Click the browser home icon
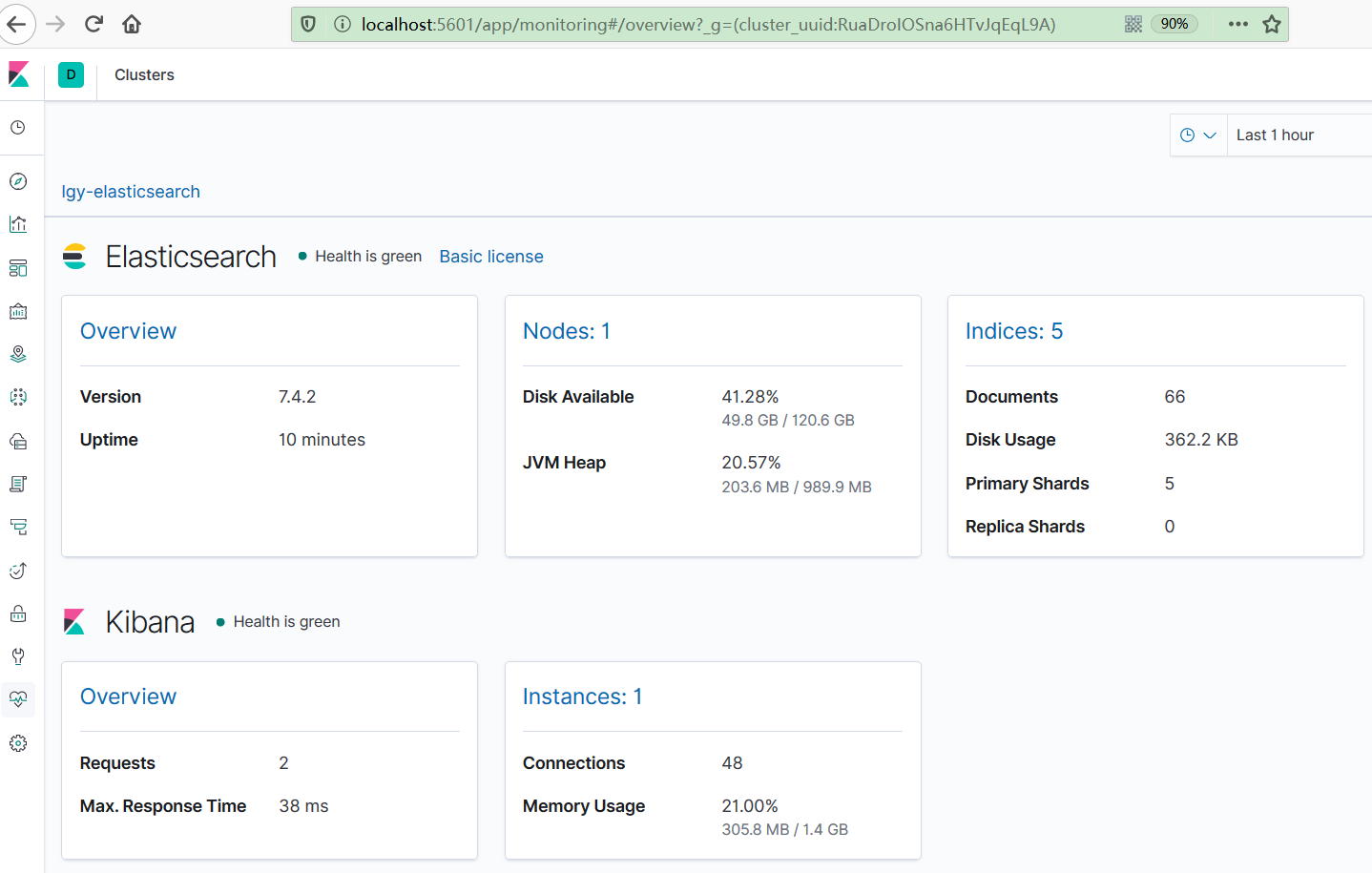Image resolution: width=1372 pixels, height=873 pixels. coord(132,24)
